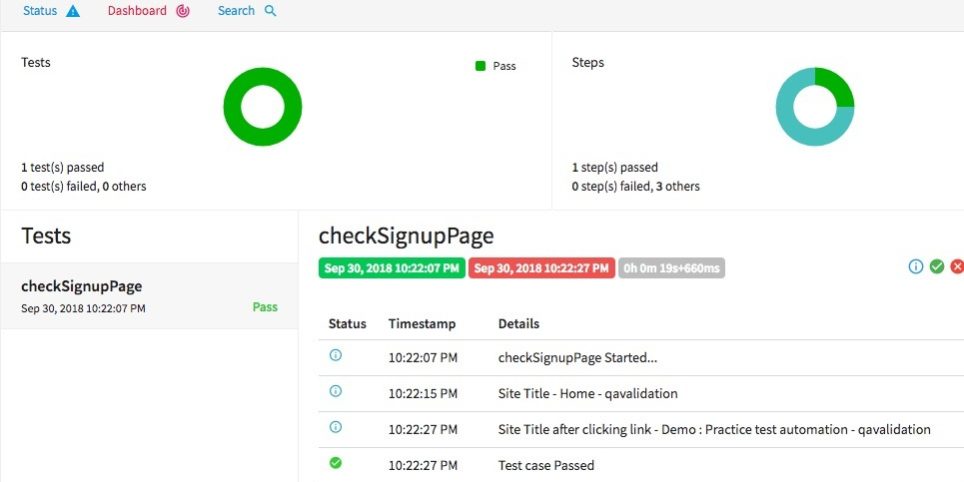Switch to the Dashboard view label
964x482 pixels.
pos(137,11)
